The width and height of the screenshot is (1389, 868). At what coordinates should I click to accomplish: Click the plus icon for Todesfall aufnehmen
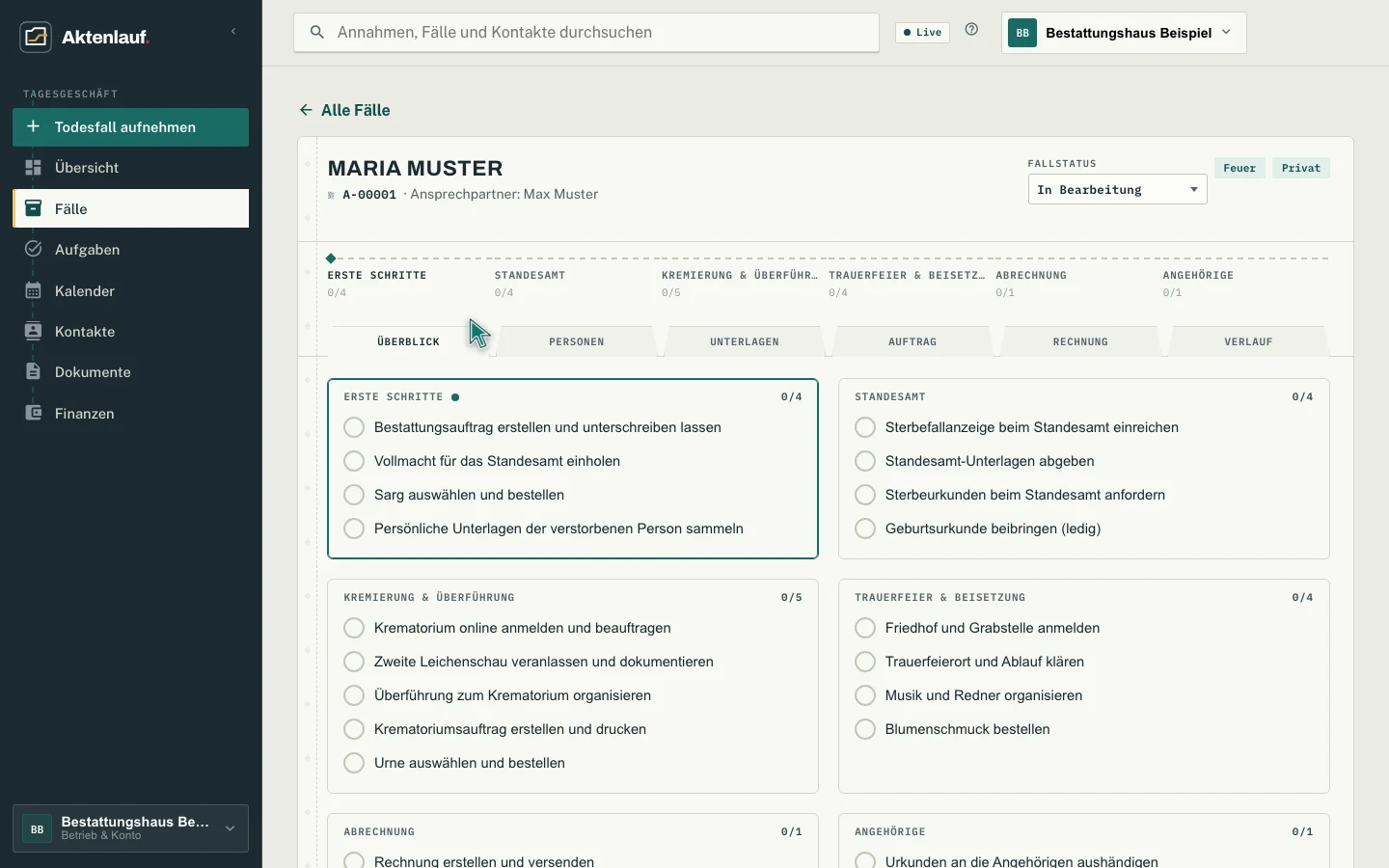tap(33, 126)
